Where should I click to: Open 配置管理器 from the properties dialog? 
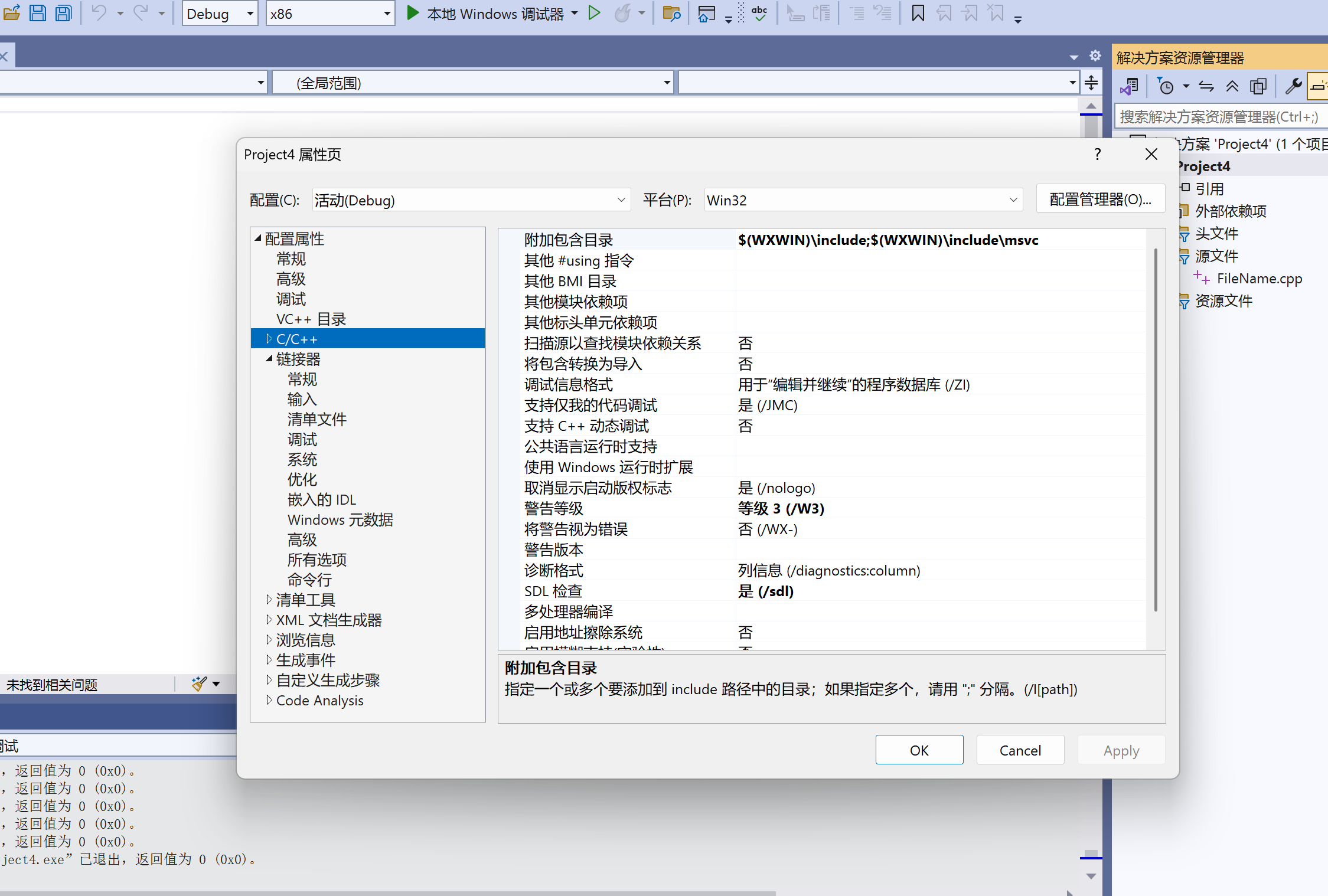pos(1100,199)
